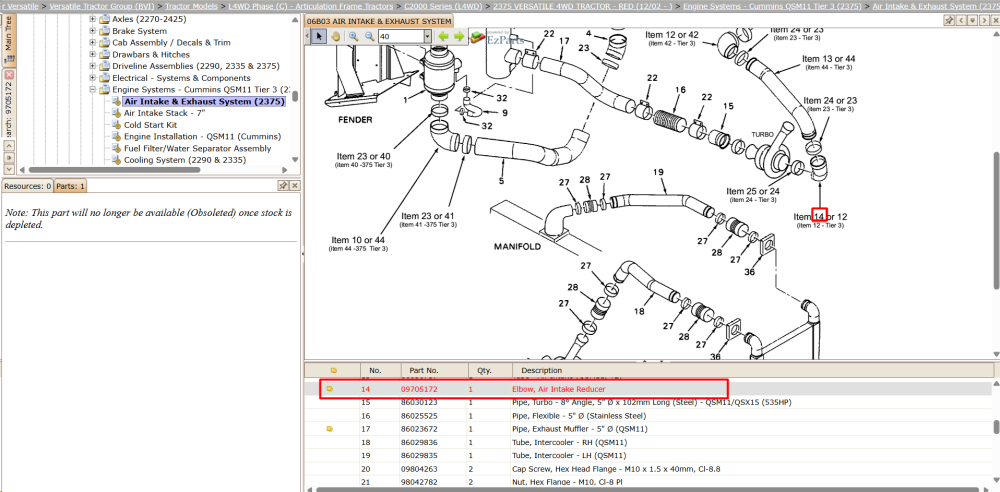Open Cooling System (2290 & 2335) item
1000x492 pixels.
[x=184, y=160]
